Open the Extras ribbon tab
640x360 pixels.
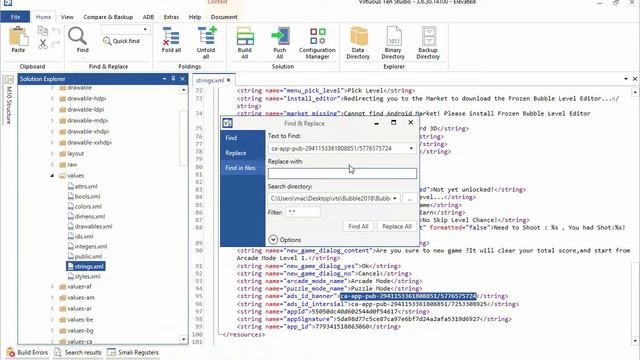pyautogui.click(x=171, y=17)
